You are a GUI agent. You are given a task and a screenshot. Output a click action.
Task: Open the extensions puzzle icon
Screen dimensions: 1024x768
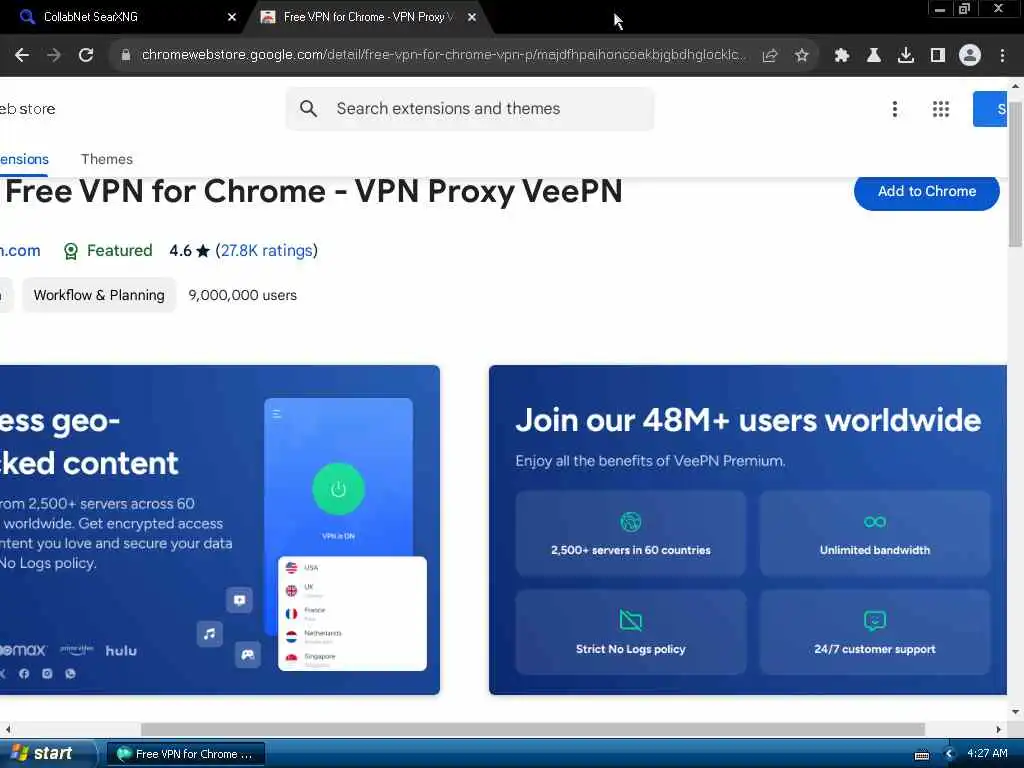coord(842,56)
